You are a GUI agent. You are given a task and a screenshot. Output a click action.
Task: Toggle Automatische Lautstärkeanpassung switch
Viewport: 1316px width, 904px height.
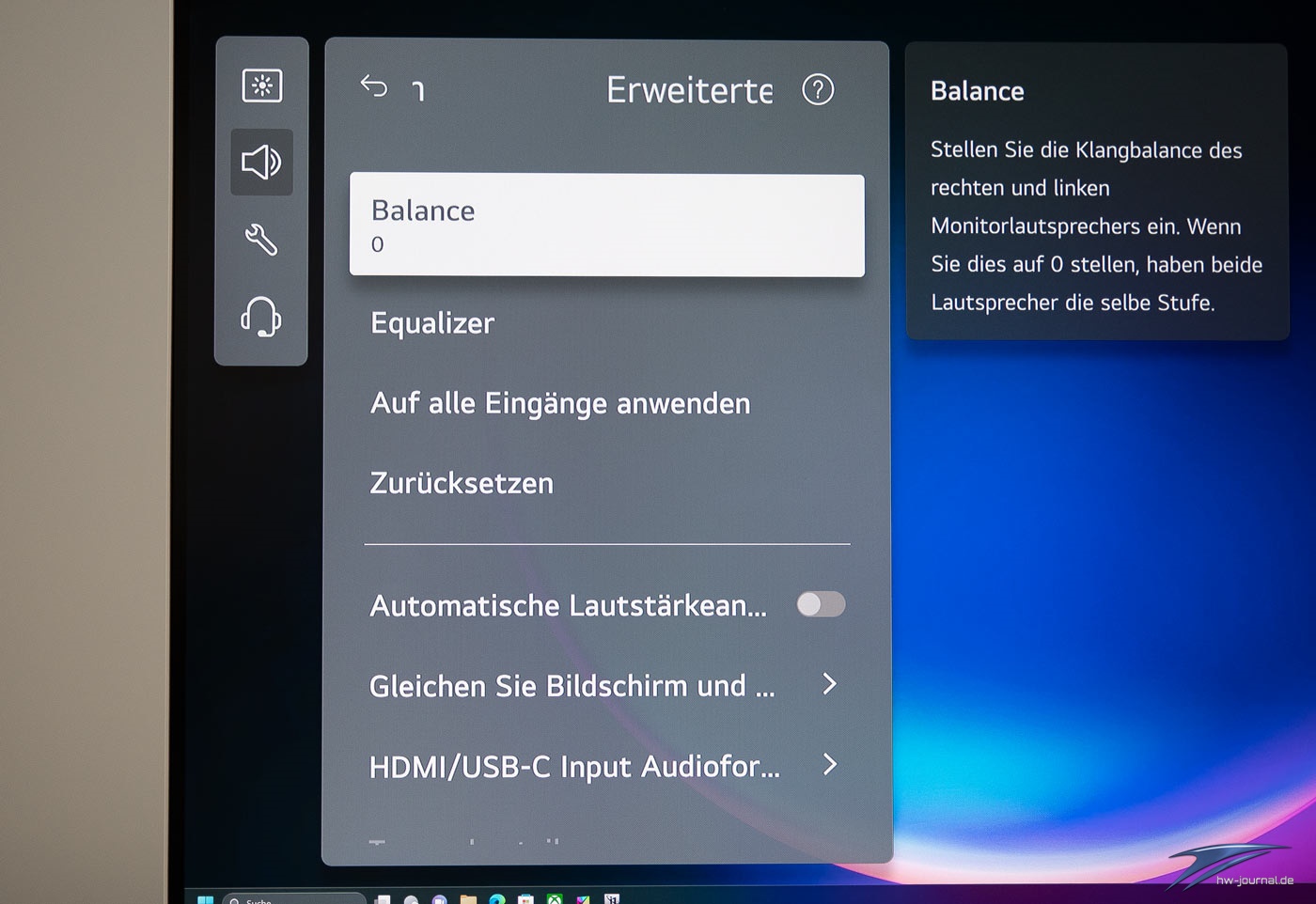[x=821, y=604]
